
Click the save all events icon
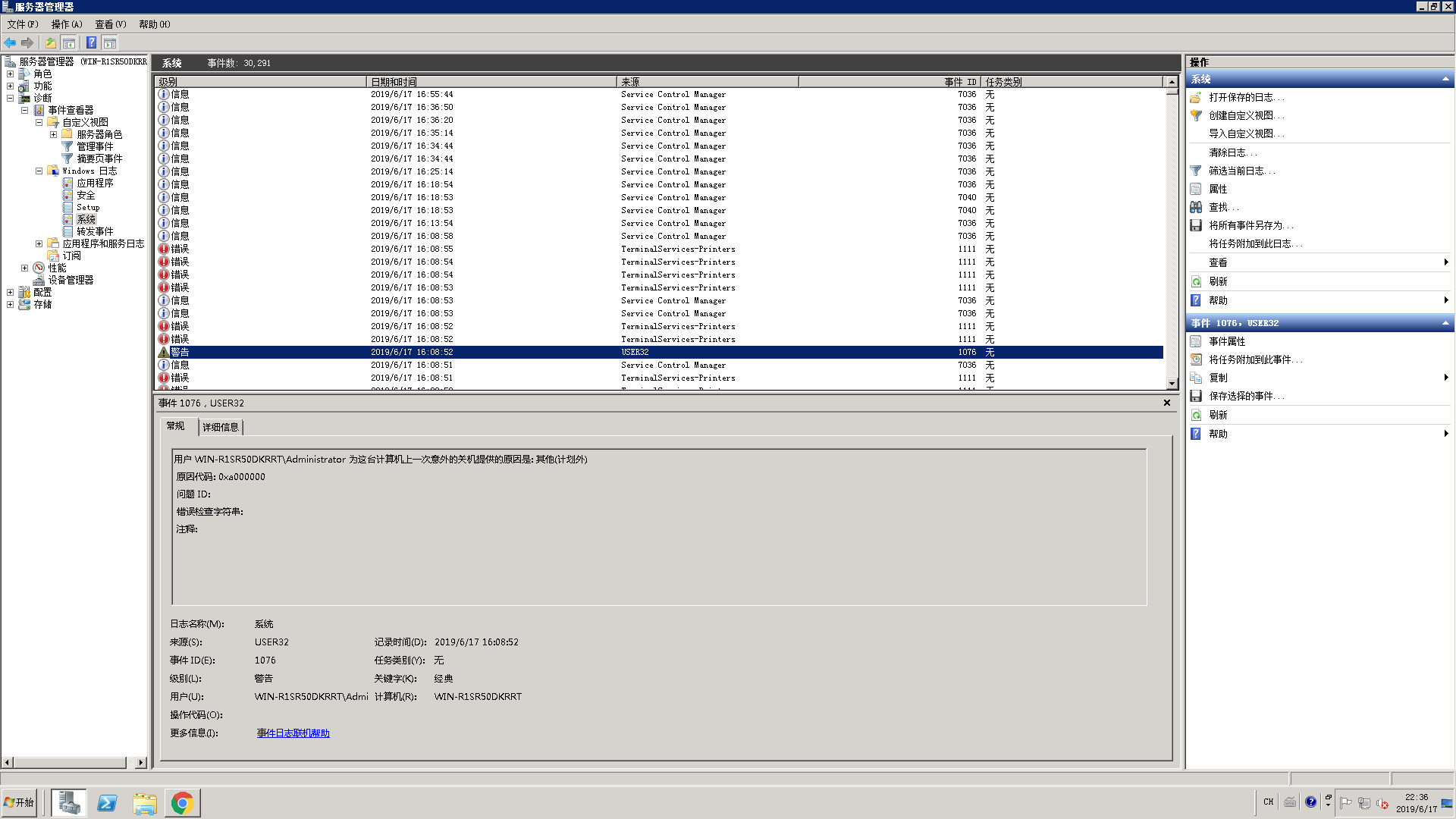pos(1196,225)
